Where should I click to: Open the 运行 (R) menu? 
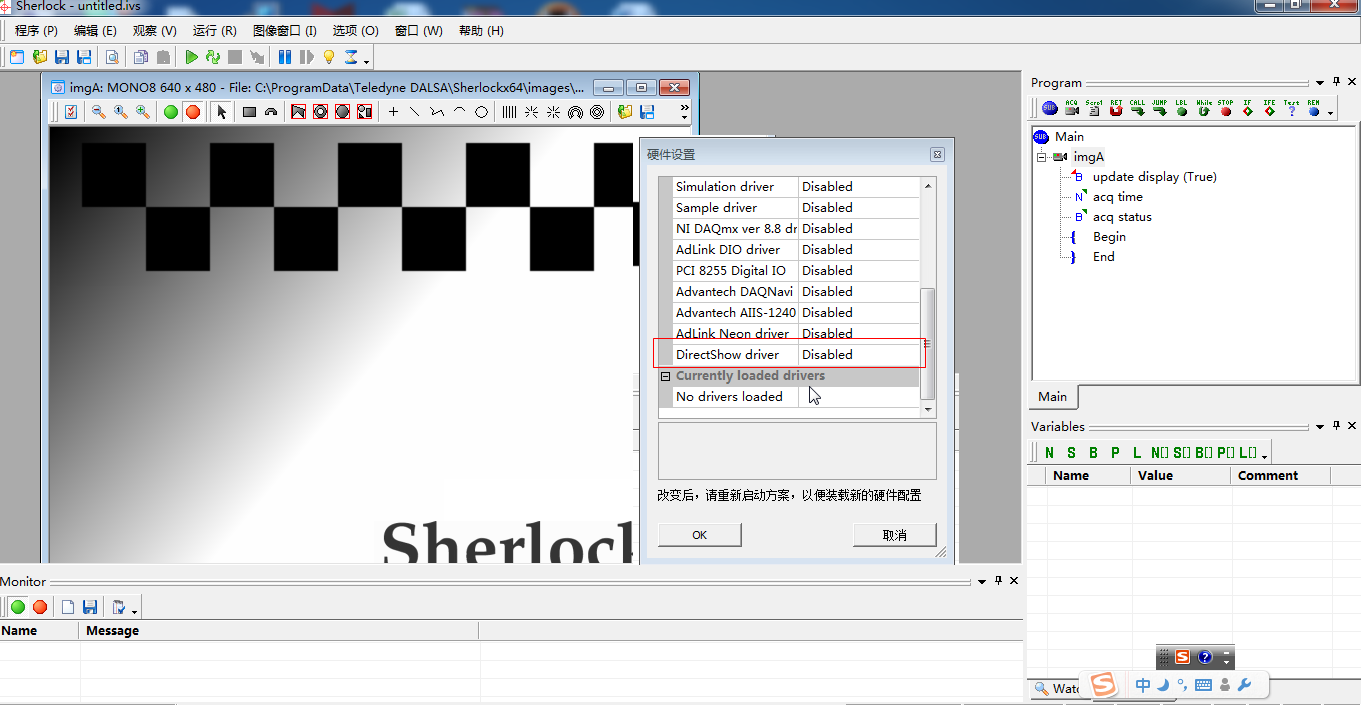tap(214, 31)
